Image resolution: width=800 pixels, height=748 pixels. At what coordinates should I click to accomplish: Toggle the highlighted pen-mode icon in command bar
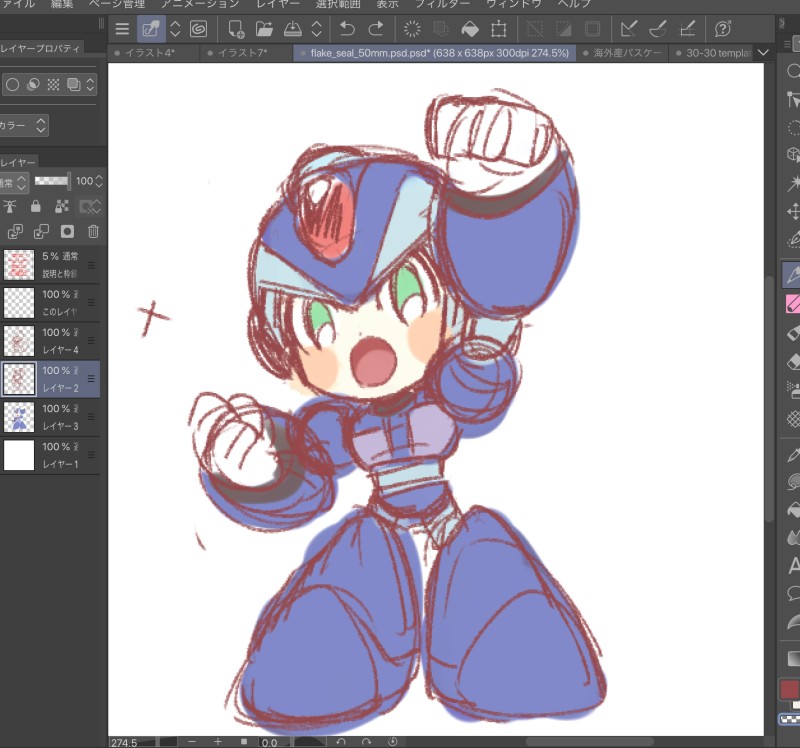151,29
